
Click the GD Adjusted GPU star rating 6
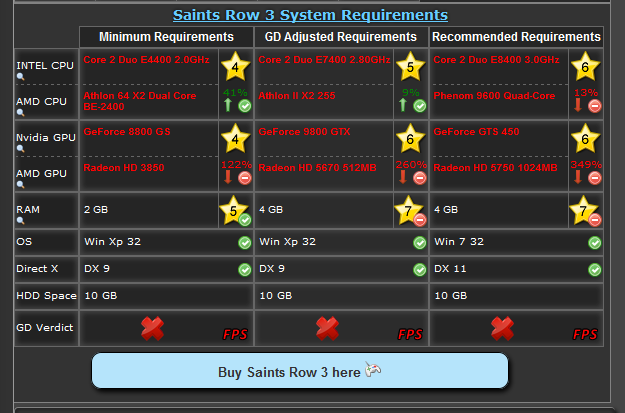point(410,138)
